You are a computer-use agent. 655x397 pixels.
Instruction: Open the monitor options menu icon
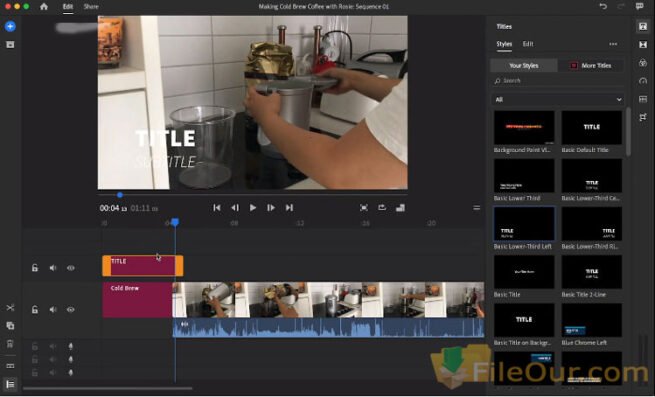pyautogui.click(x=476, y=208)
